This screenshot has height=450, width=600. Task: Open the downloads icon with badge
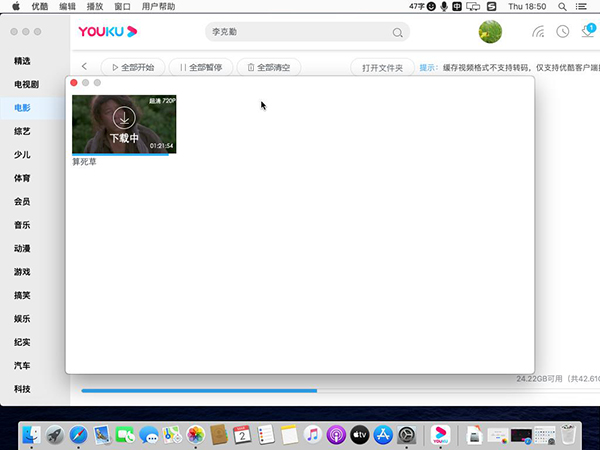pyautogui.click(x=588, y=31)
